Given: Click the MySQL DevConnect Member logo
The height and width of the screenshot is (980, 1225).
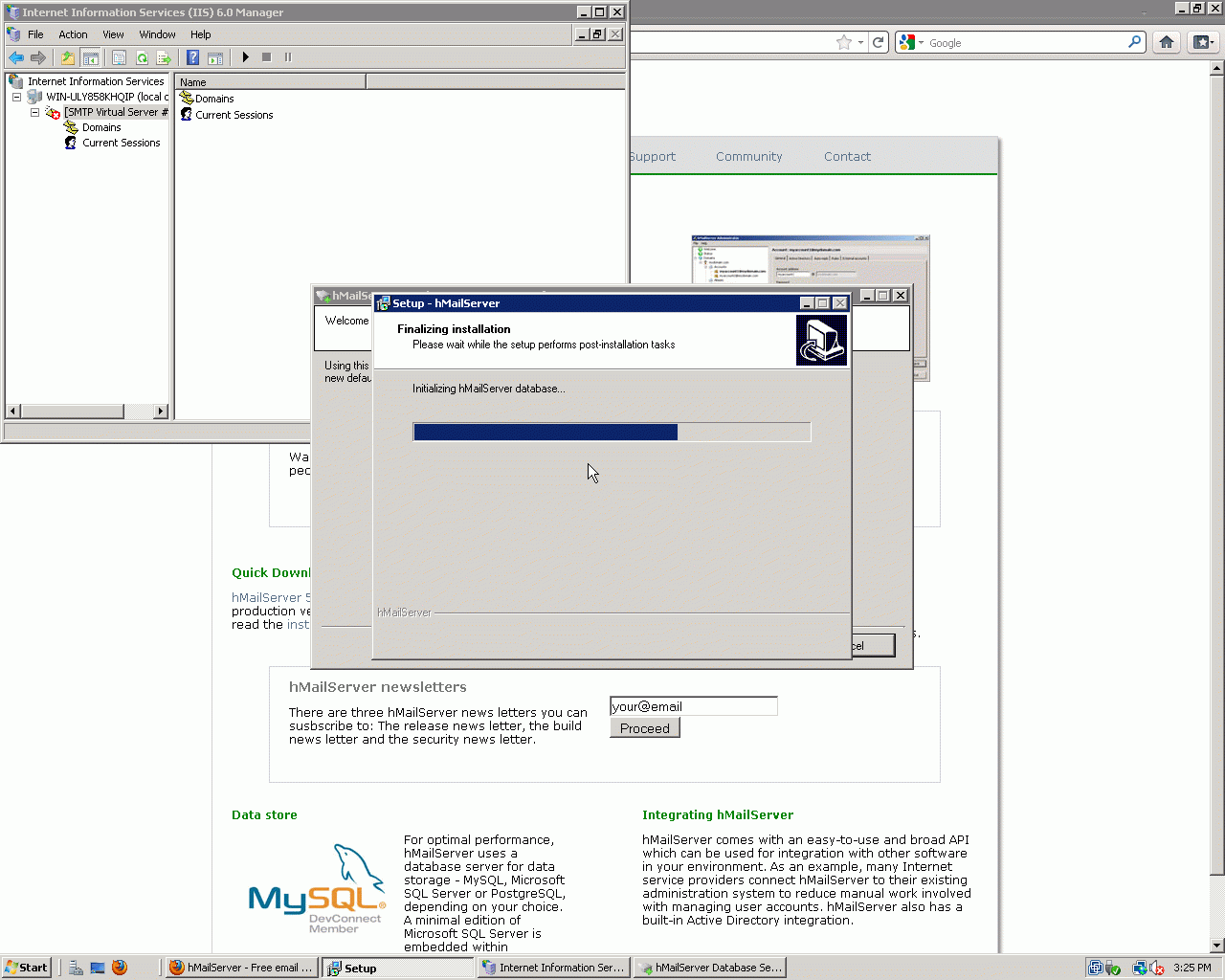Looking at the screenshot, I should tap(318, 889).
